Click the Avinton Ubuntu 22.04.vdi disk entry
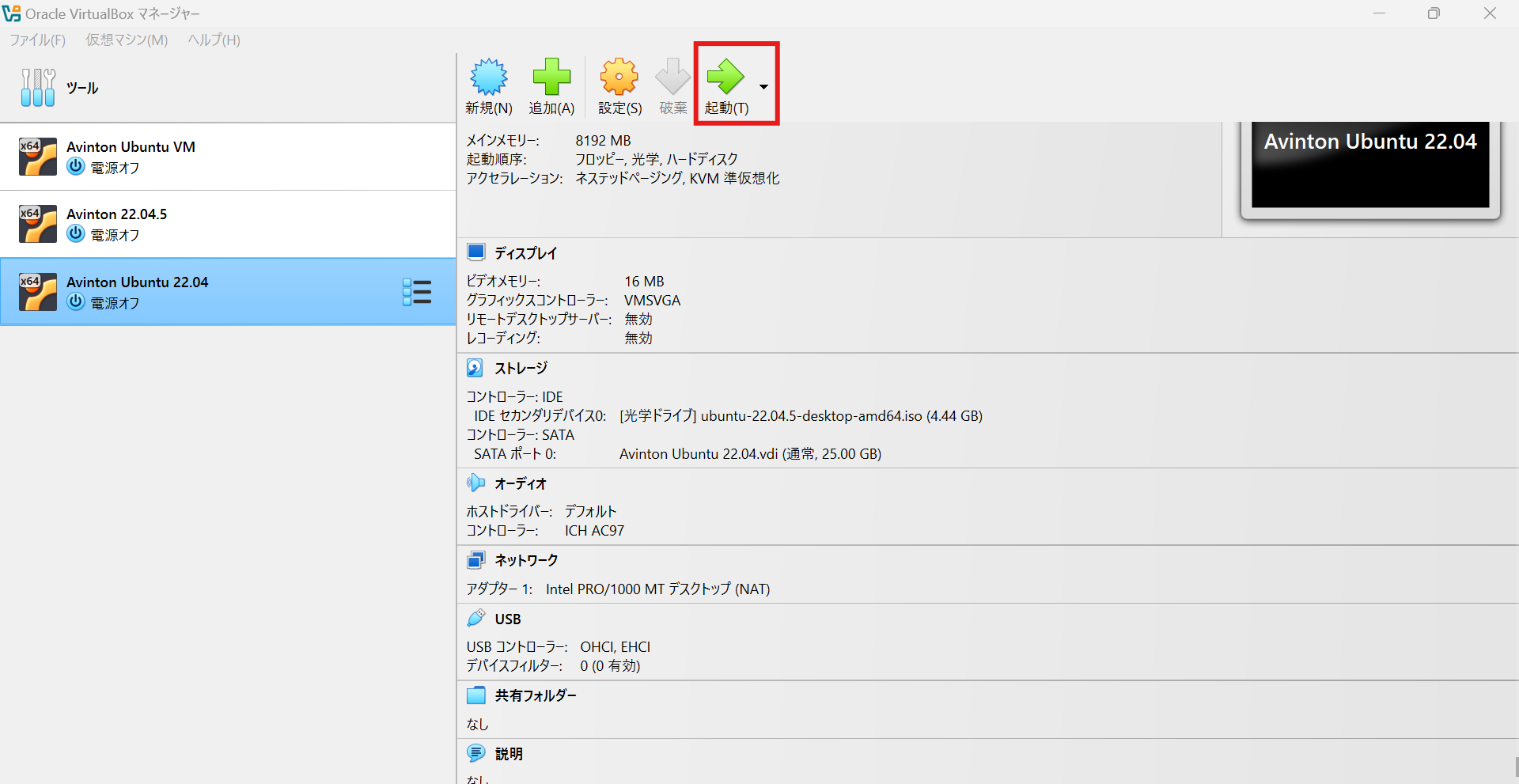 coord(750,454)
